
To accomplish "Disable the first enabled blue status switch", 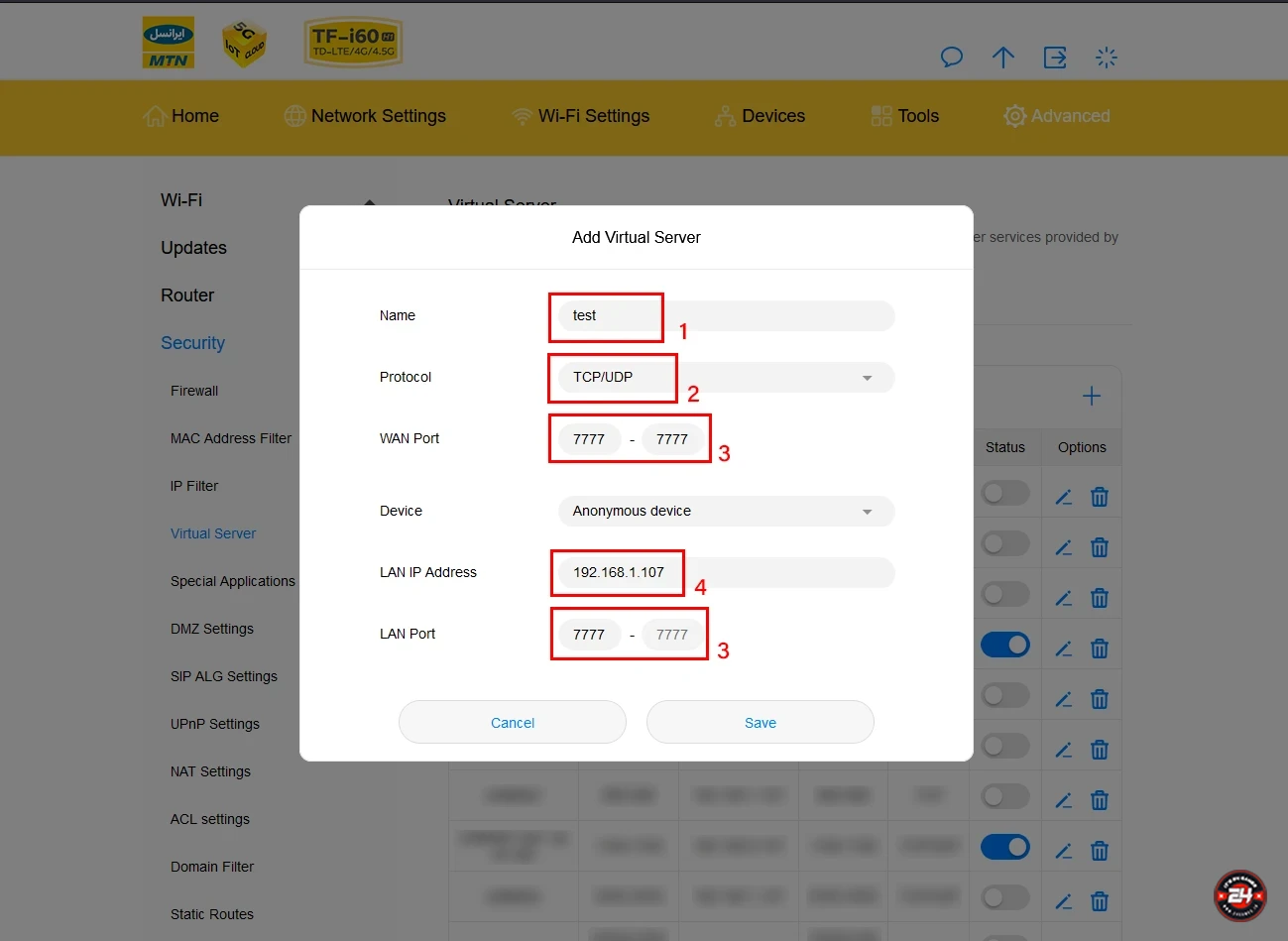I will pos(1004,645).
